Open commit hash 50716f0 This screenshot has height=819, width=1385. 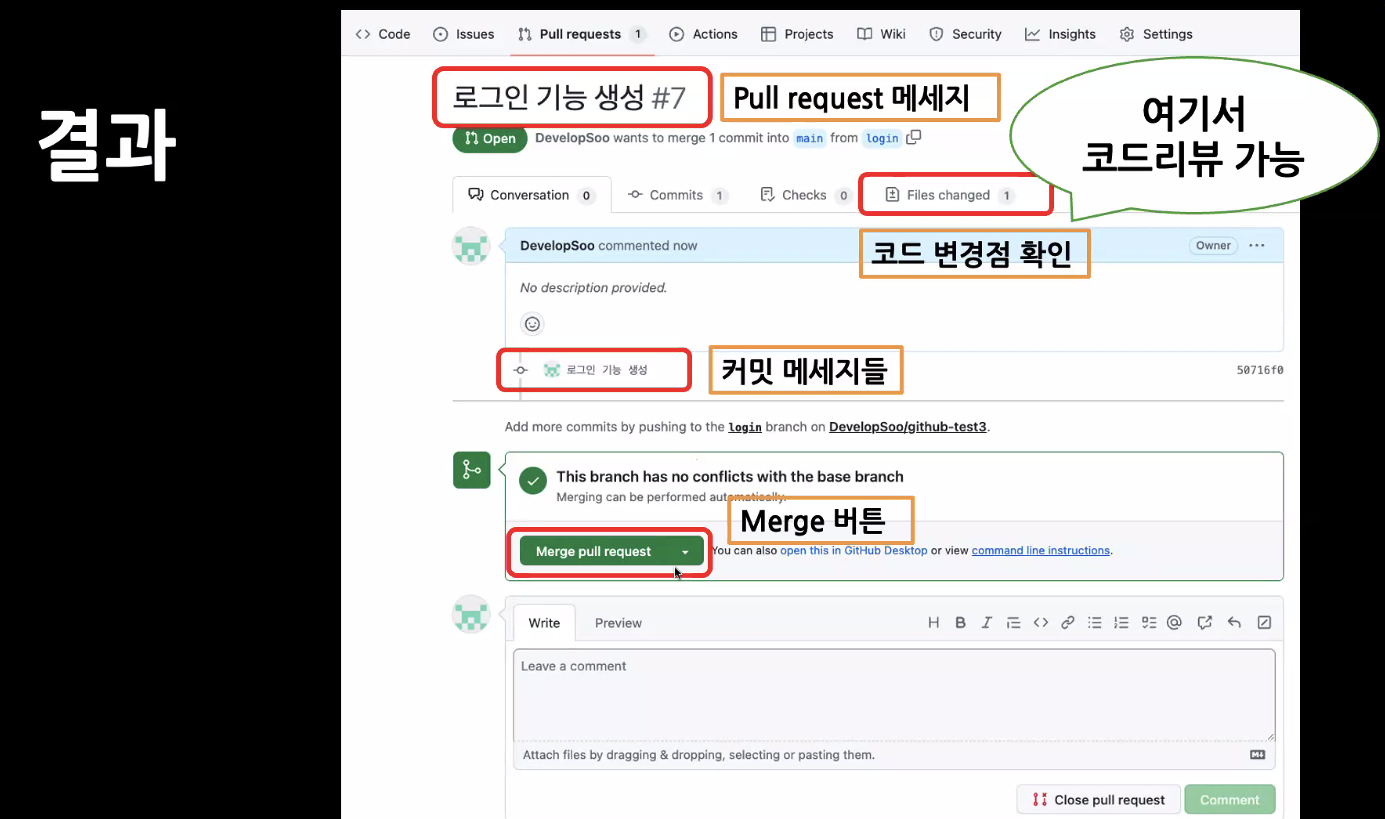pyautogui.click(x=1260, y=370)
